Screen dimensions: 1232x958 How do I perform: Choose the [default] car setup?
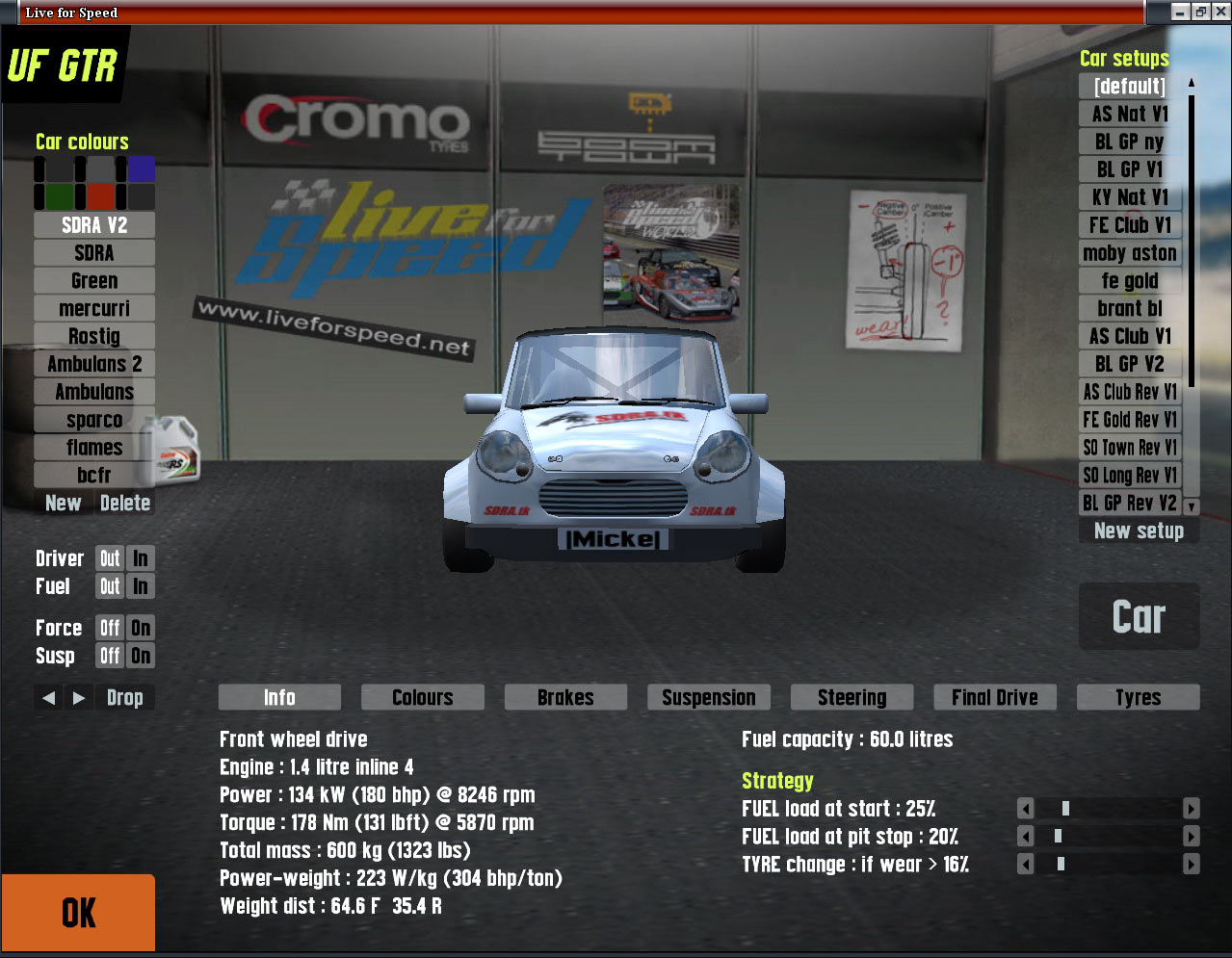[1130, 87]
